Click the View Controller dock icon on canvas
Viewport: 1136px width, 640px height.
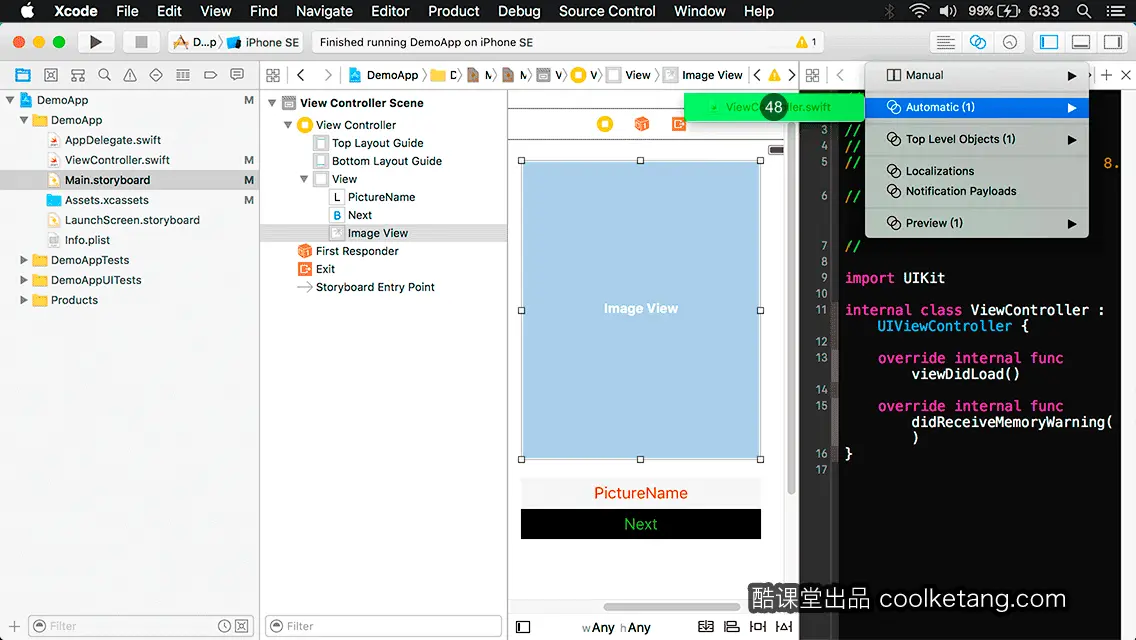tap(605, 124)
